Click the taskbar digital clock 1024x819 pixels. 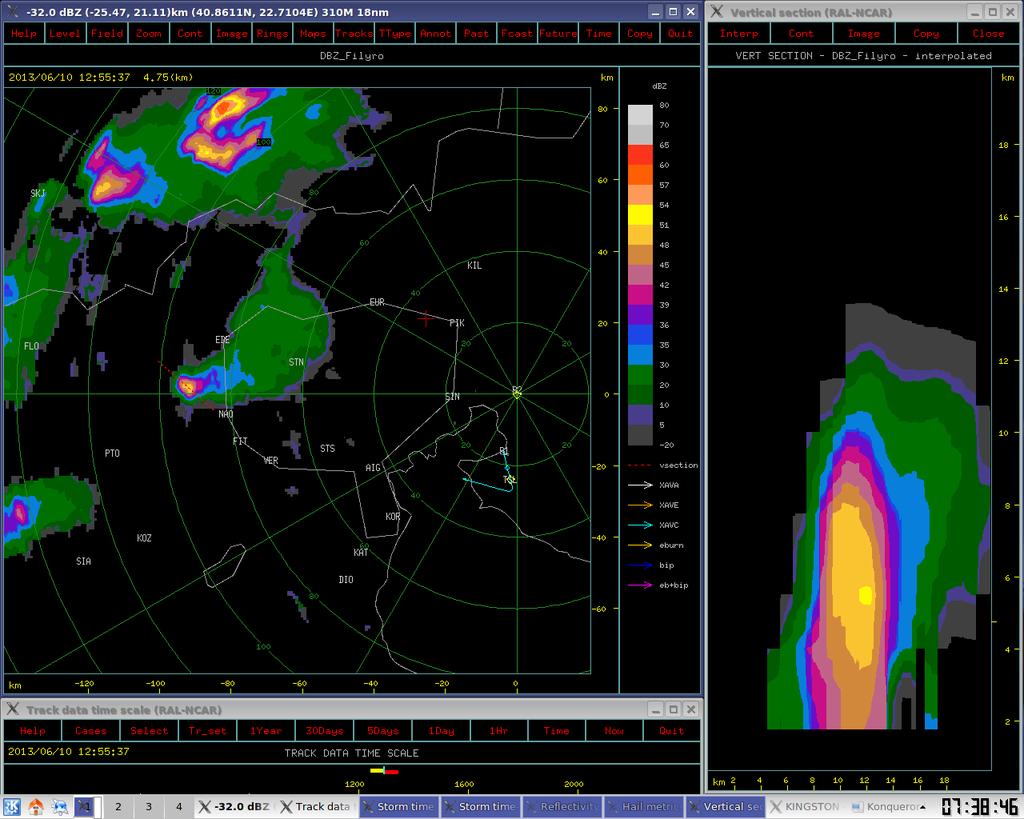pyautogui.click(x=980, y=807)
